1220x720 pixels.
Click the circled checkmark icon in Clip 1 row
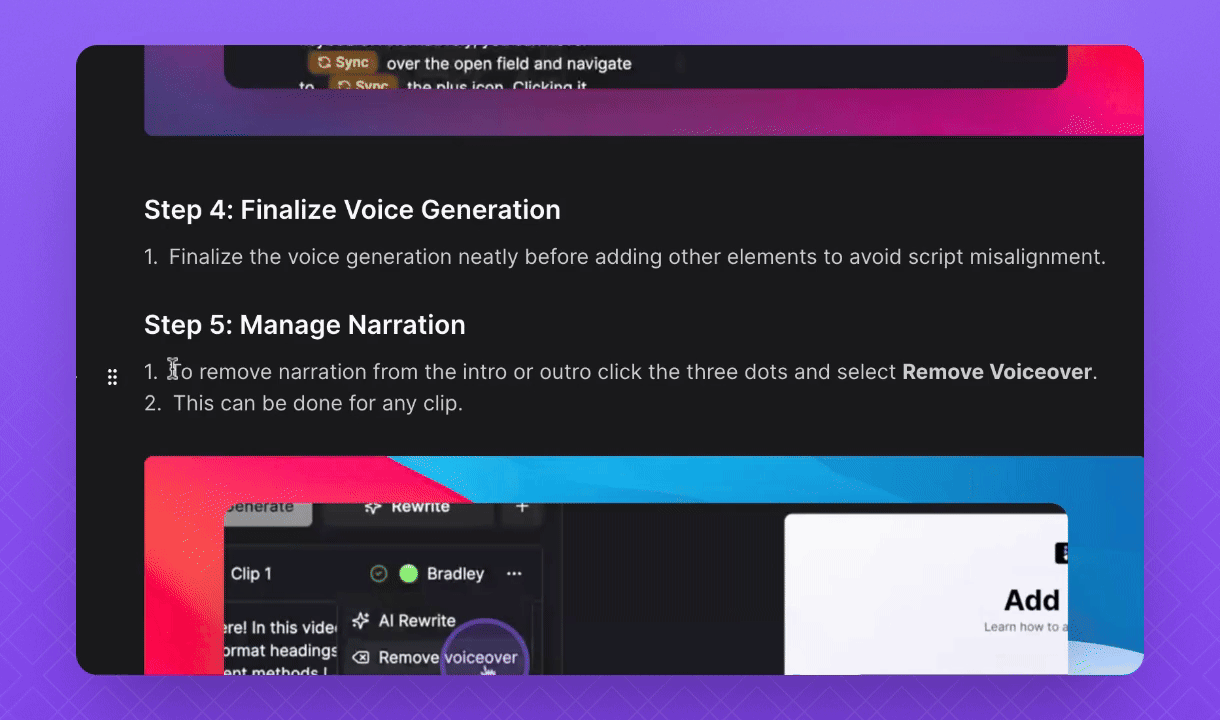click(x=378, y=574)
